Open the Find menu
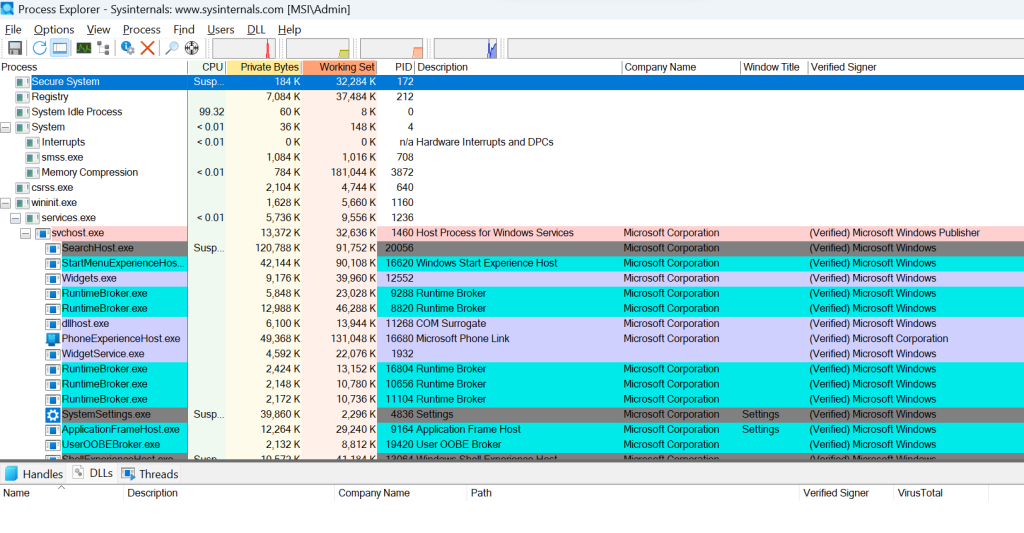This screenshot has width=1024, height=533. point(184,29)
